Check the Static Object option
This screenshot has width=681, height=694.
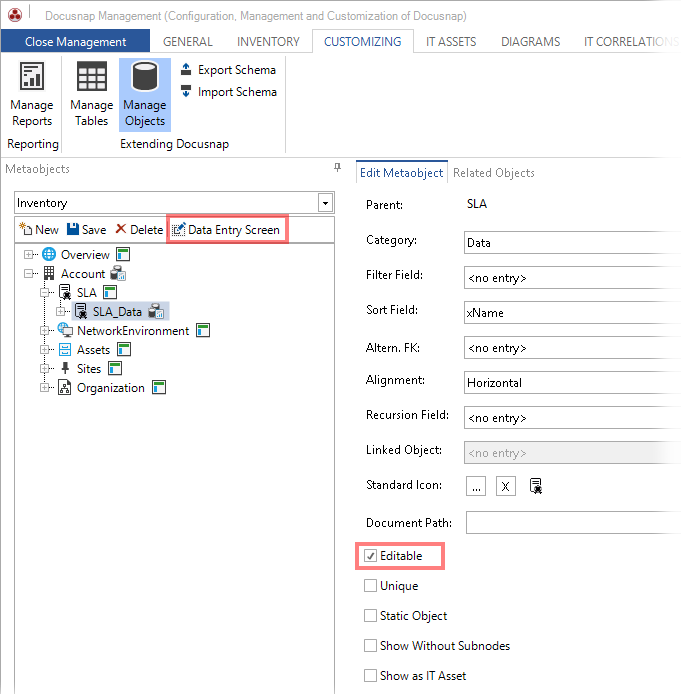click(x=370, y=616)
